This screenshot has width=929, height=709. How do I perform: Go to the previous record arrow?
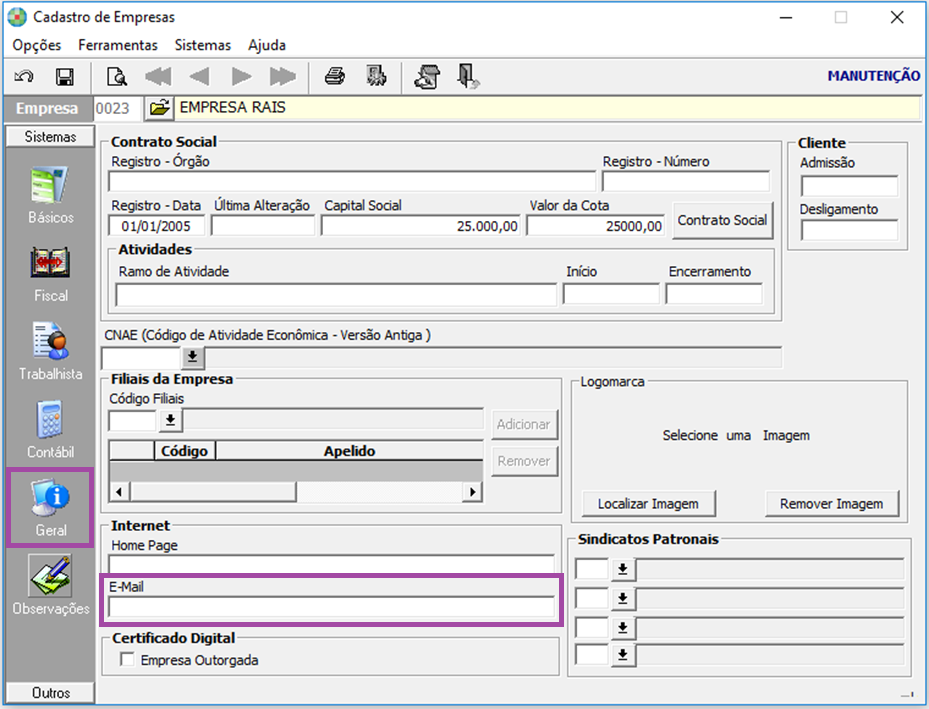click(199, 76)
